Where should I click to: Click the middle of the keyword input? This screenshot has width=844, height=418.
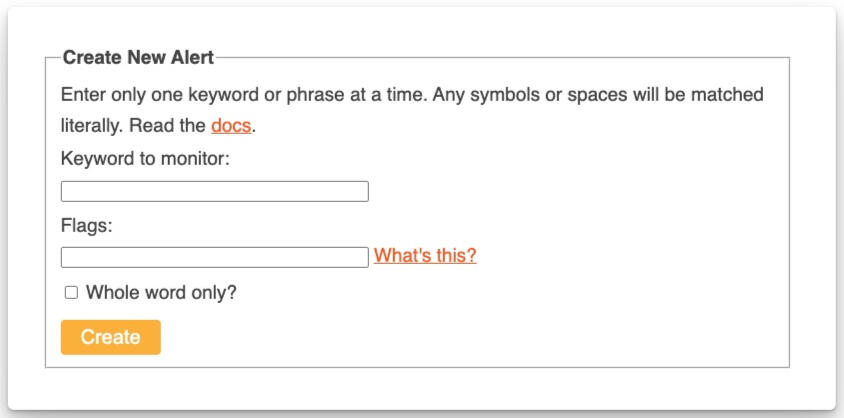pyautogui.click(x=214, y=192)
